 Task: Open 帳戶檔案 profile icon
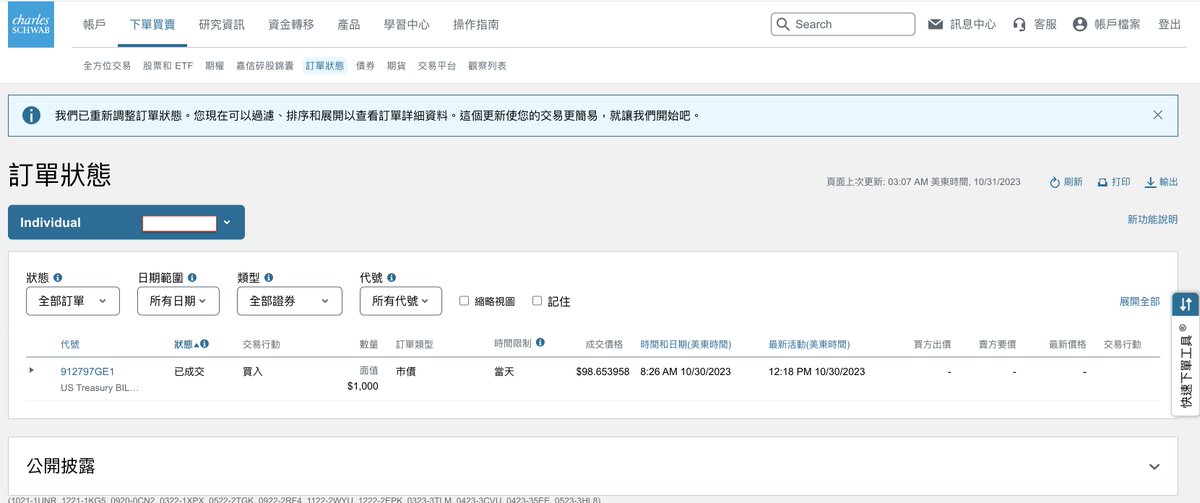[1079, 24]
